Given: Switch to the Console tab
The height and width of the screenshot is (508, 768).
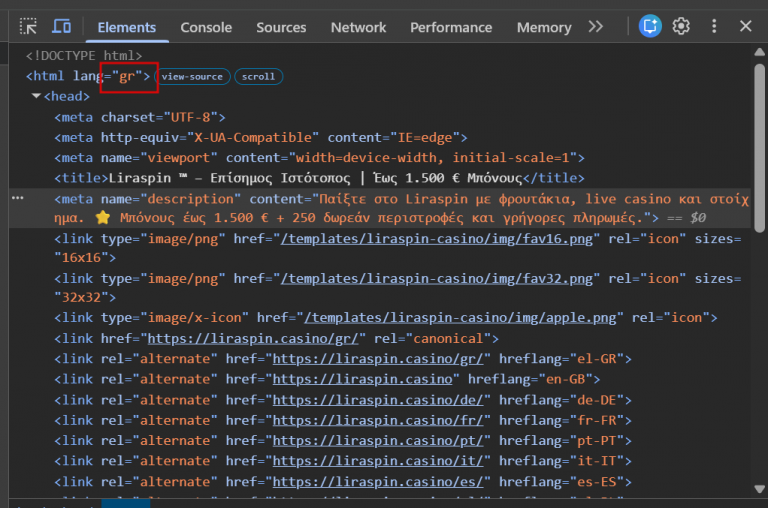Looking at the screenshot, I should 206,27.
